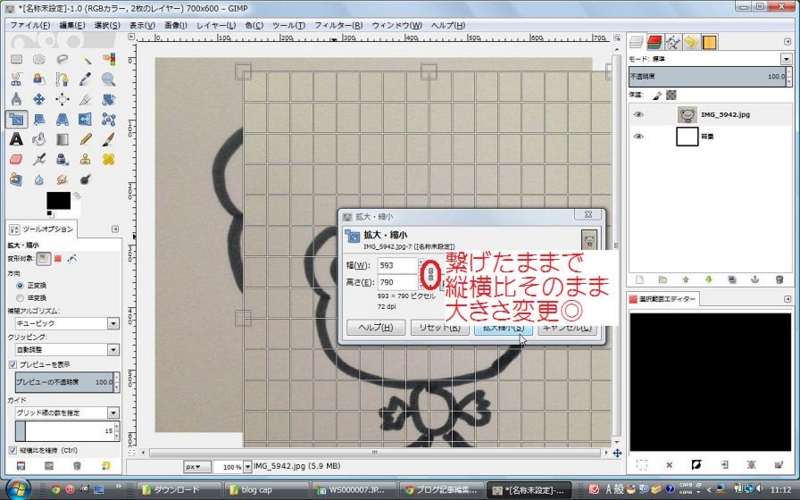Open the layer モード dropdown
This screenshot has width=800, height=500.
pos(786,59)
